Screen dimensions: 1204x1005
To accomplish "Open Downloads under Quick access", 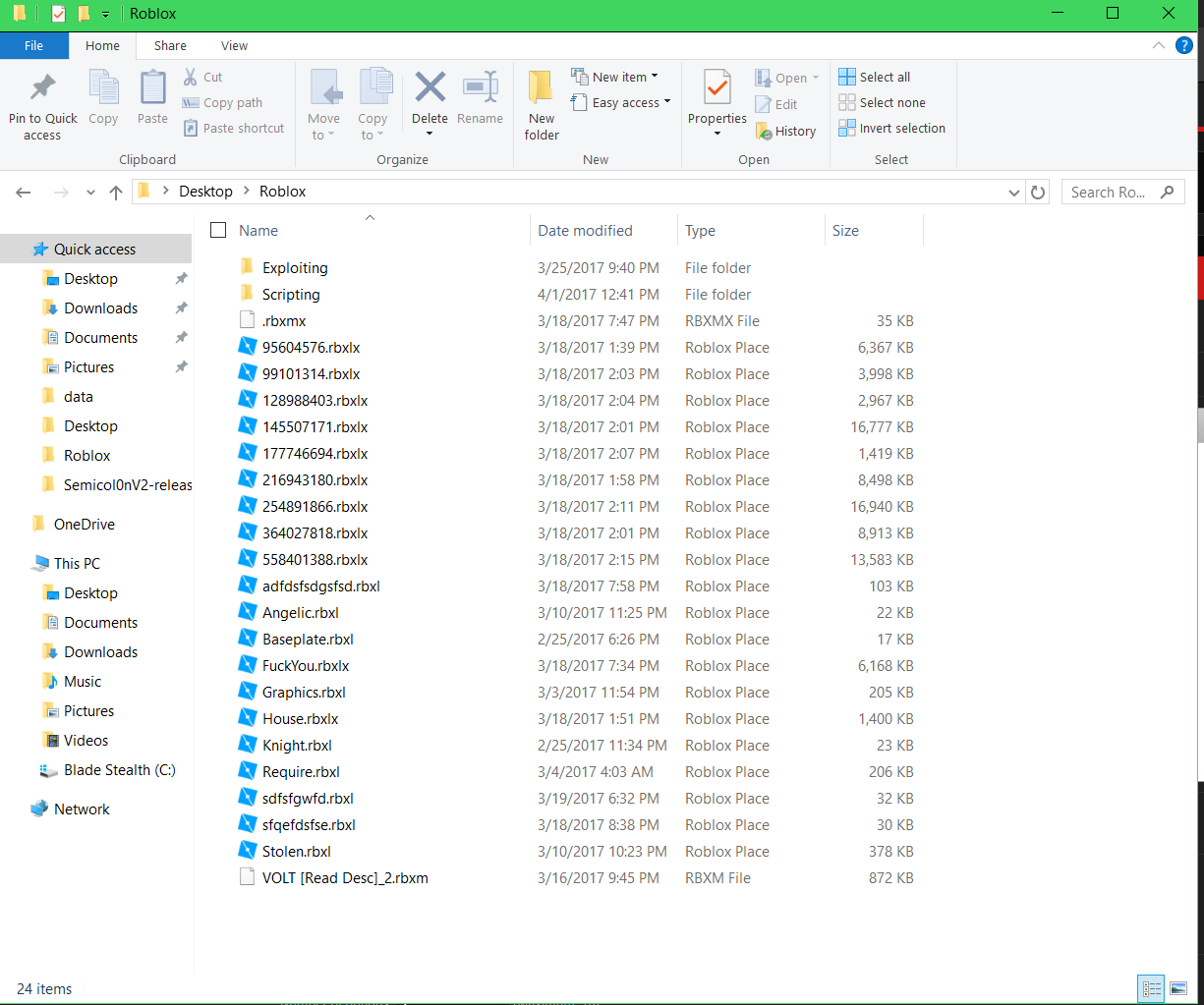I will 100,308.
